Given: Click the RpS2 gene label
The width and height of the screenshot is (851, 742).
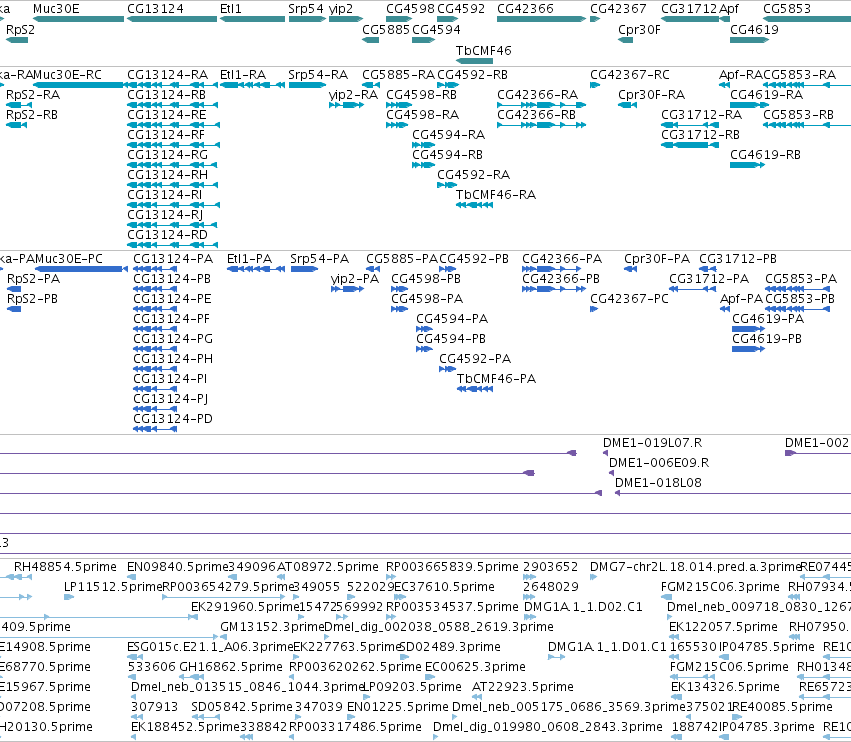Looking at the screenshot, I should [20, 29].
